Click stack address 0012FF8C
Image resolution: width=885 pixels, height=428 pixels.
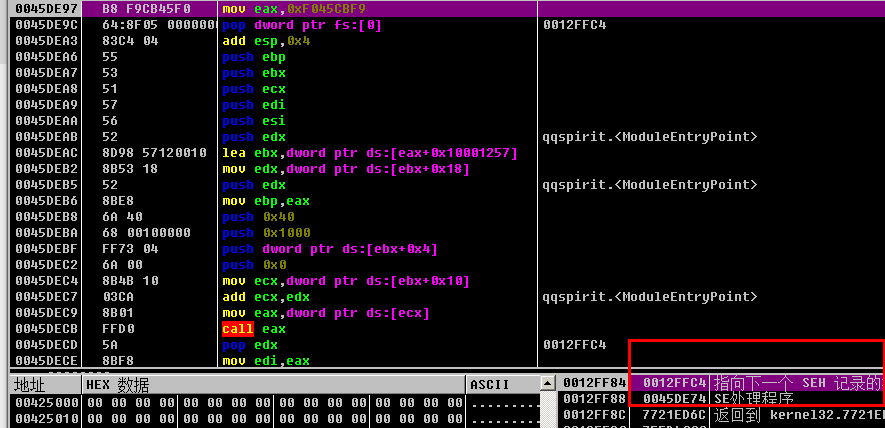click(x=595, y=415)
